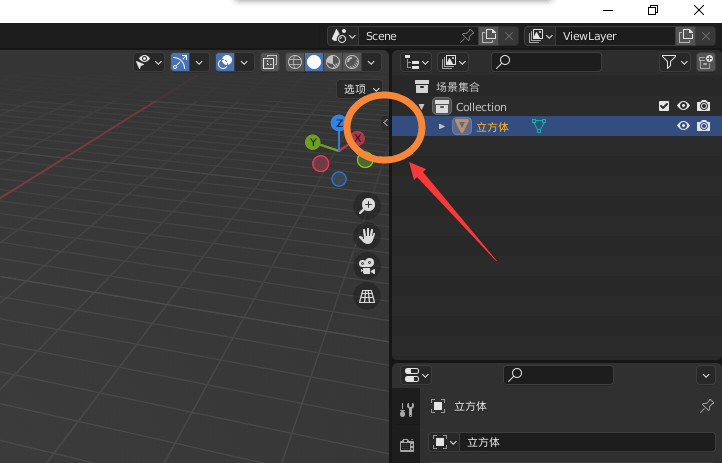Restore down the Blender window

pos(653,10)
